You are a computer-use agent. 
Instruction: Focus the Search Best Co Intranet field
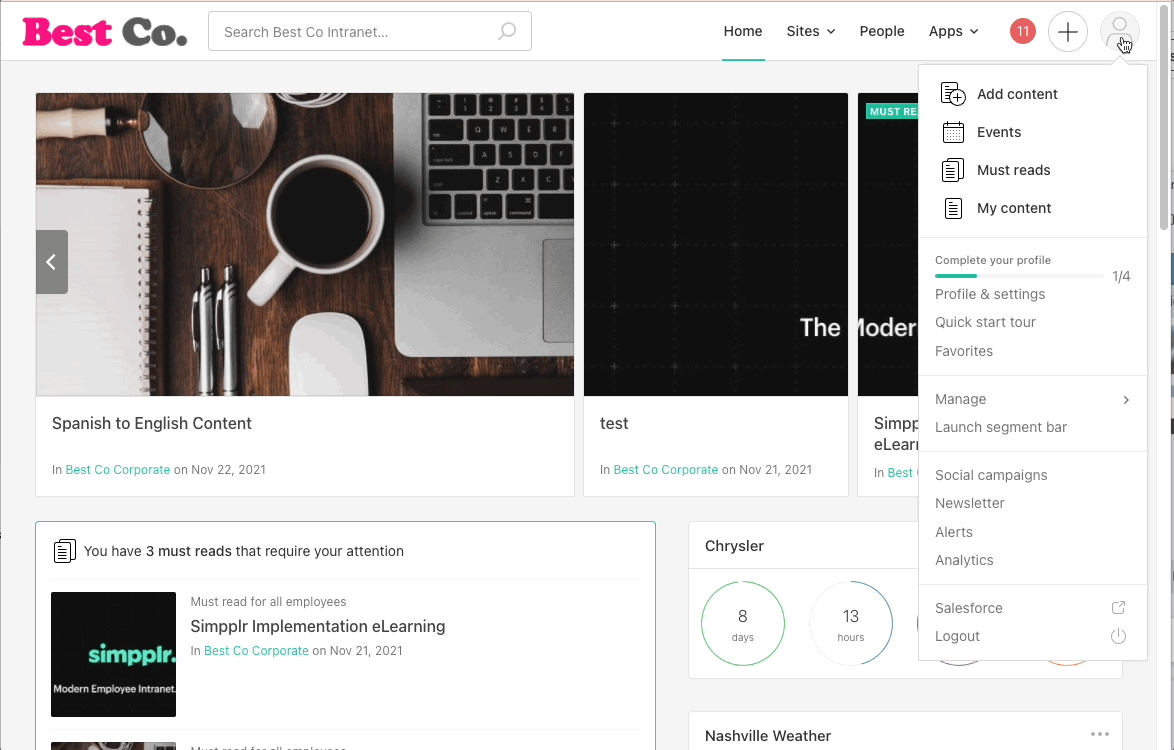[x=370, y=31]
